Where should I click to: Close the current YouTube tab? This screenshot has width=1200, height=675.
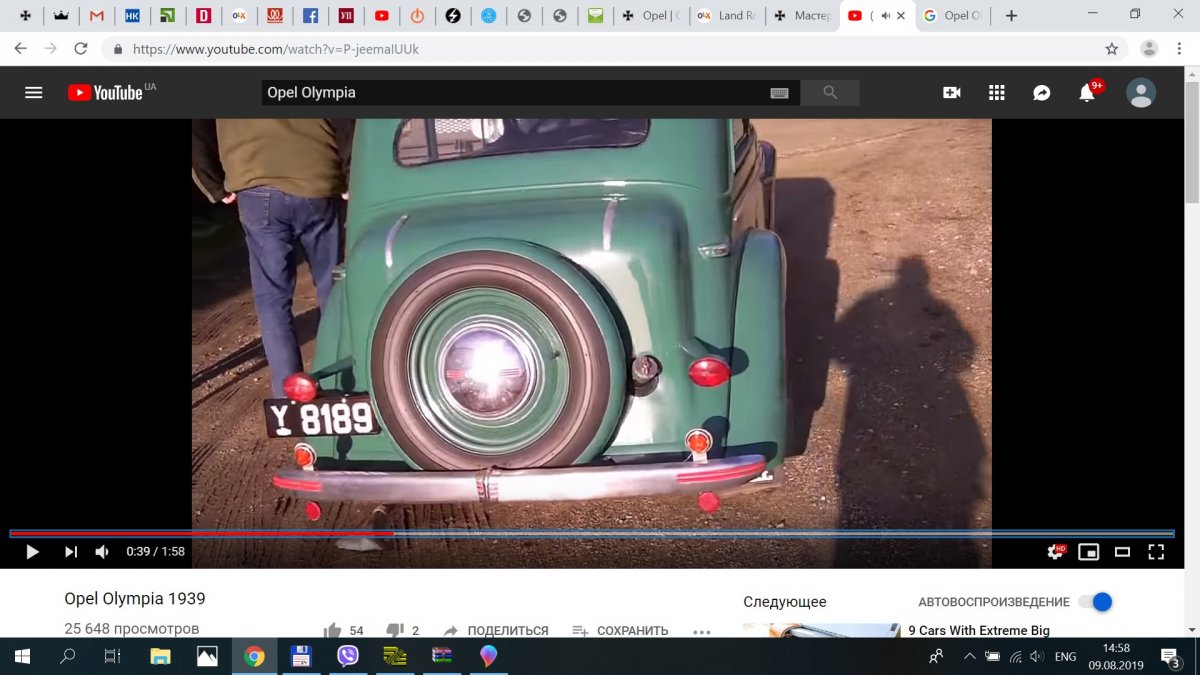pos(902,15)
